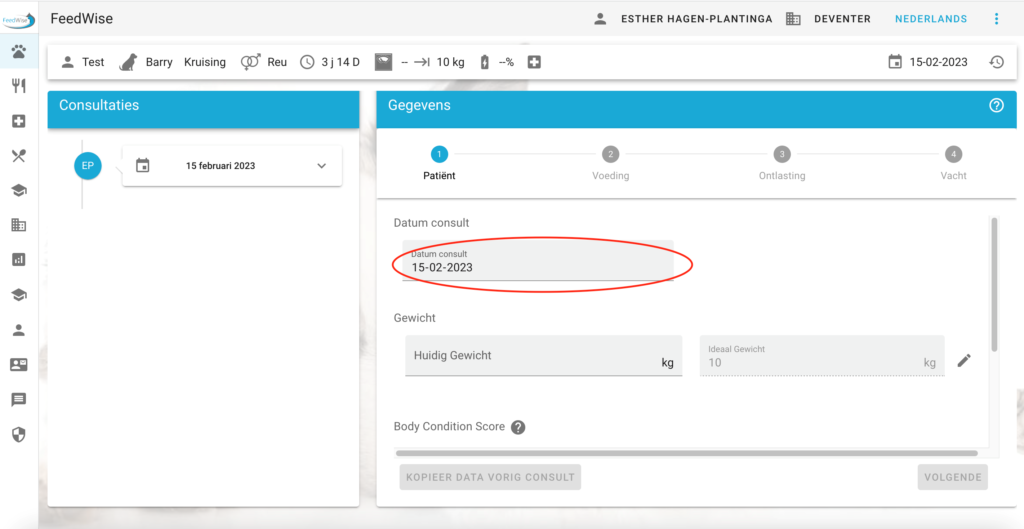
Task: Open the three-dot more options menu
Action: 997,19
